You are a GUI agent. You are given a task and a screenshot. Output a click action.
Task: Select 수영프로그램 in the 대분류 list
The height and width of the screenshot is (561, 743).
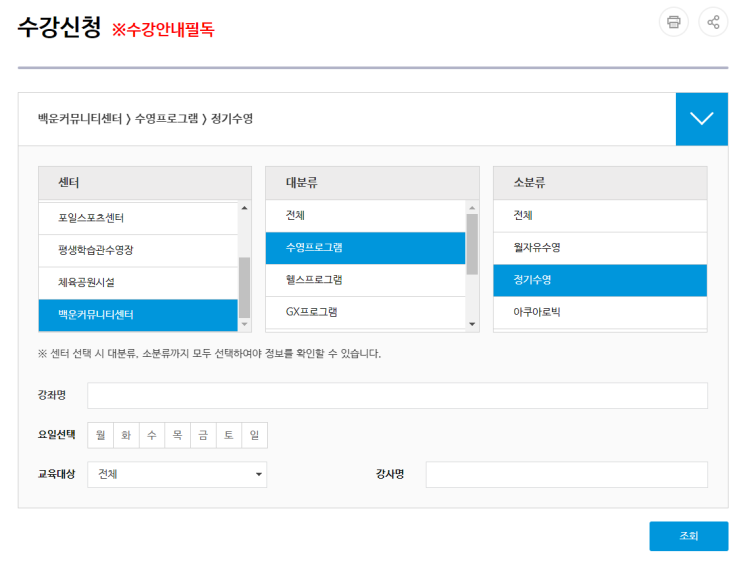point(365,248)
